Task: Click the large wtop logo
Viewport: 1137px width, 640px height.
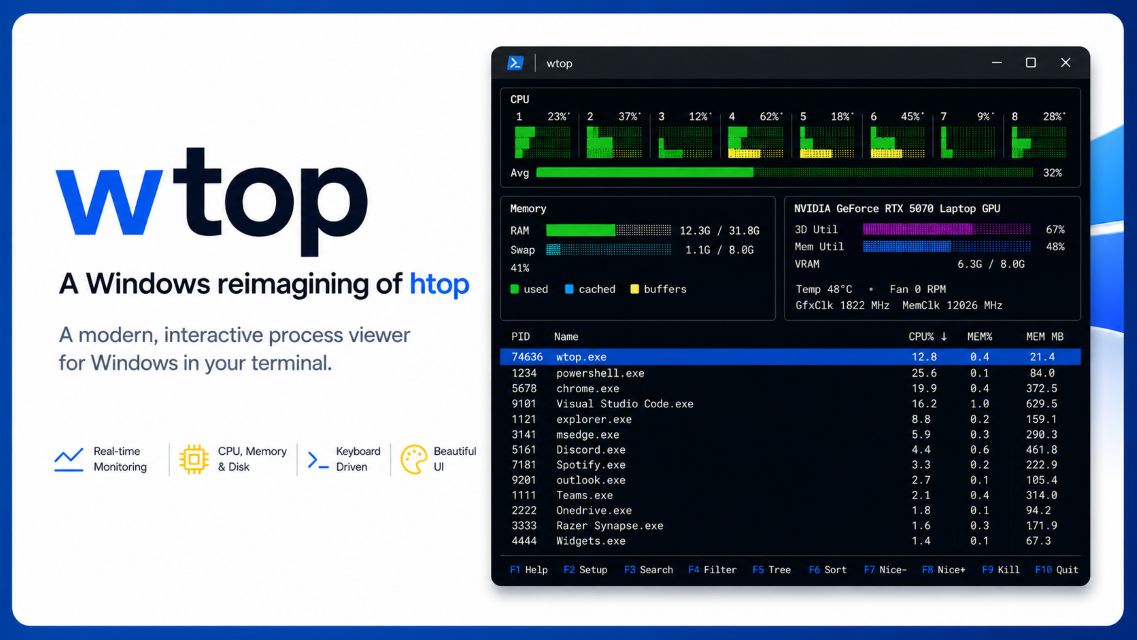Action: 212,201
